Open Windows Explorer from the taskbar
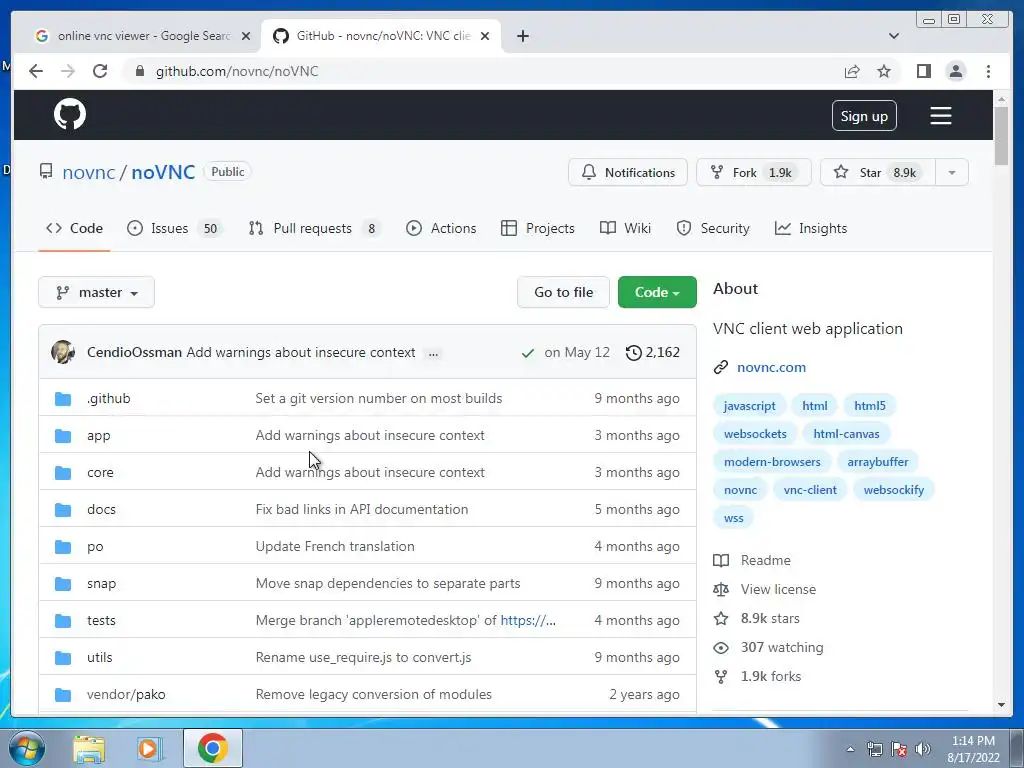 [x=89, y=749]
